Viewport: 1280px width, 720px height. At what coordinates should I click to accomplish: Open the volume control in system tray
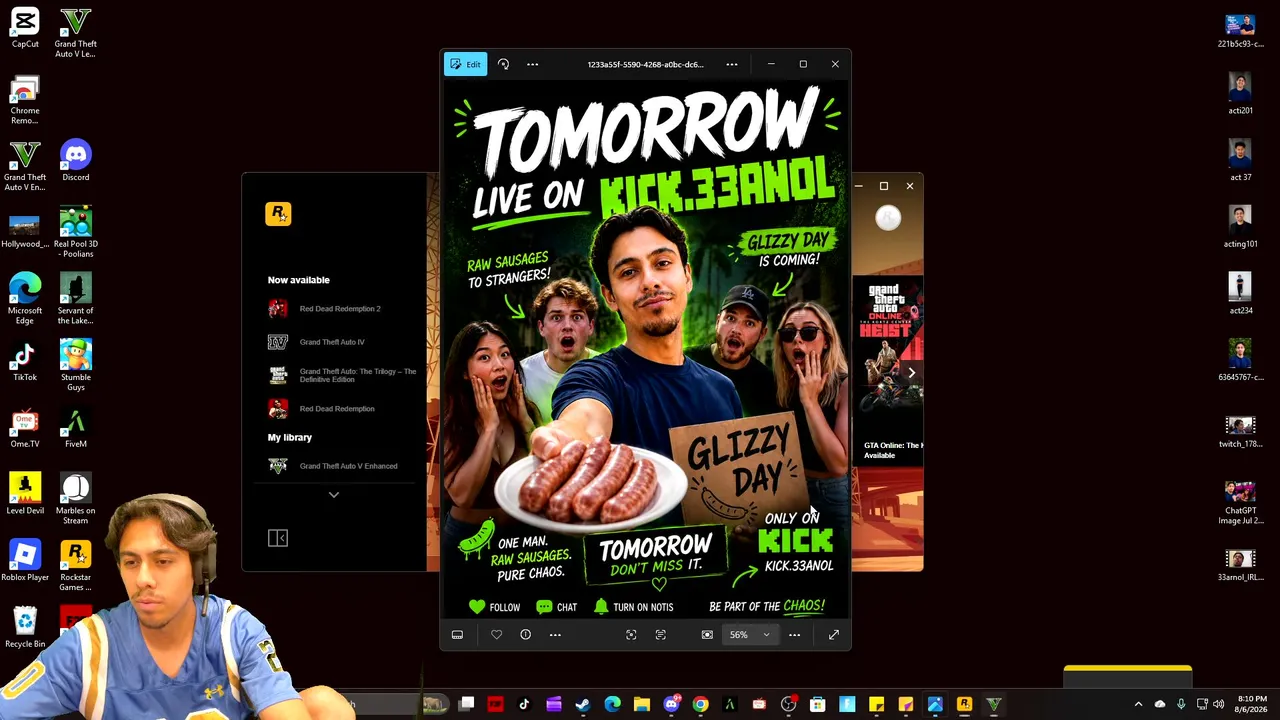pos(1218,705)
